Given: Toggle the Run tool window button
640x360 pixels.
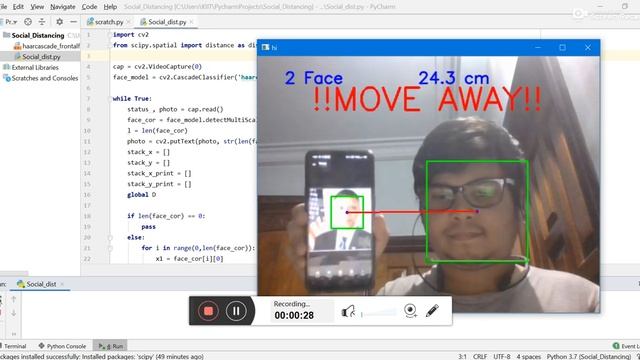Looking at the screenshot, I should (111, 346).
